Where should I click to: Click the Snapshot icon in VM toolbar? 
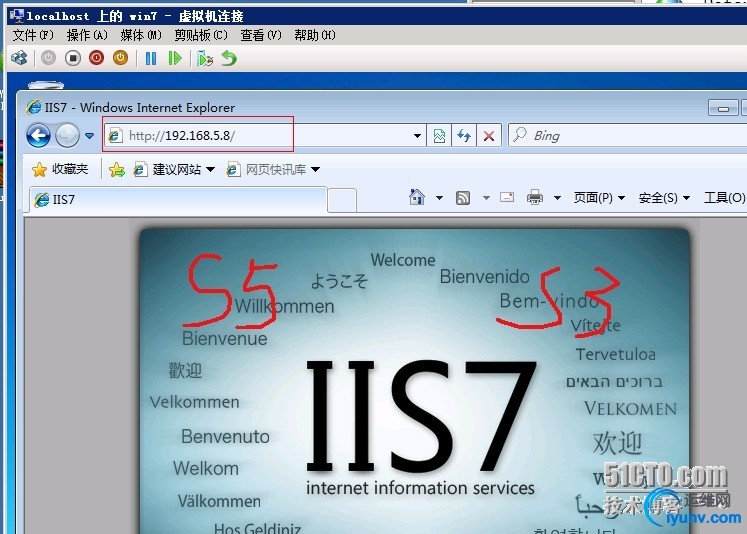pos(205,59)
